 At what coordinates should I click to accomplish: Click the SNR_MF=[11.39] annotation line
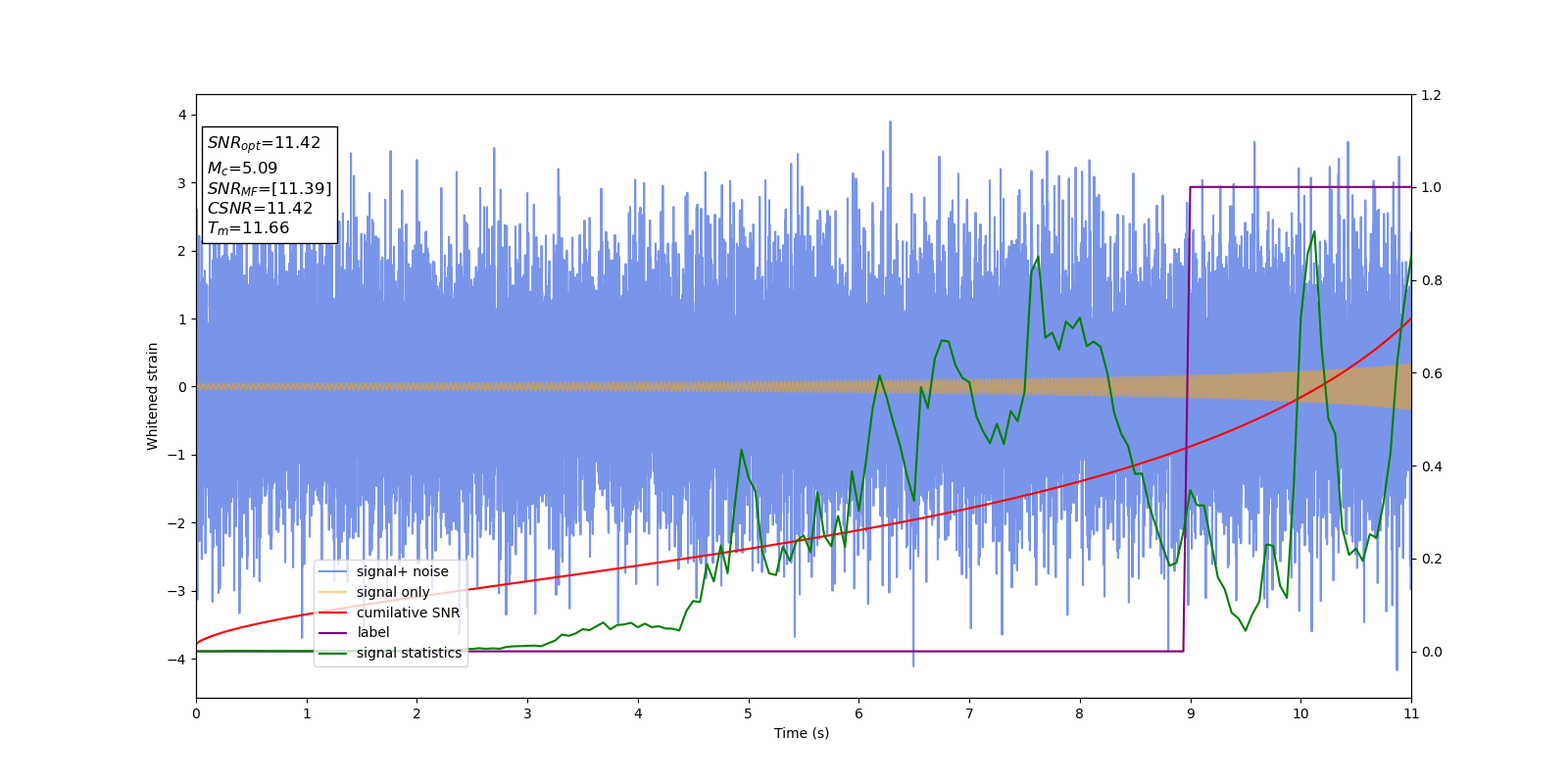coord(269,188)
